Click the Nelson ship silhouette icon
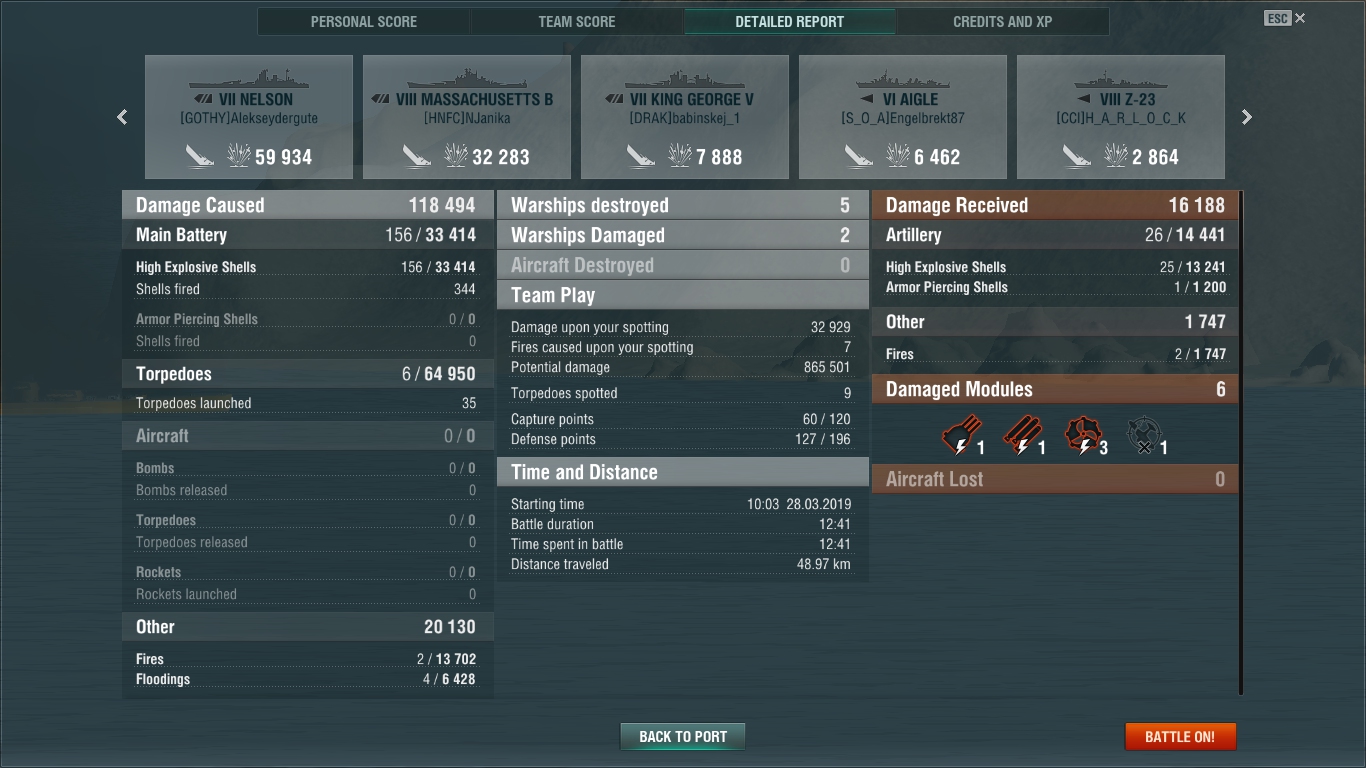 click(x=249, y=78)
